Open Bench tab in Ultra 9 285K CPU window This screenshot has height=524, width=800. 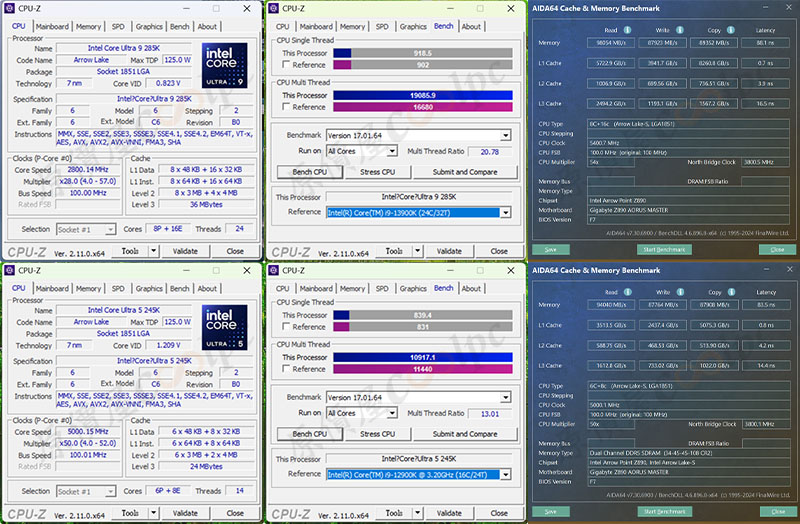click(180, 27)
